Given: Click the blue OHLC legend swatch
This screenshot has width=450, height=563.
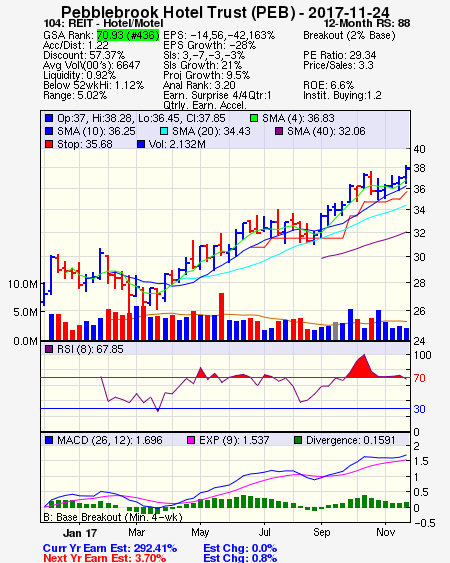Looking at the screenshot, I should point(49,118).
